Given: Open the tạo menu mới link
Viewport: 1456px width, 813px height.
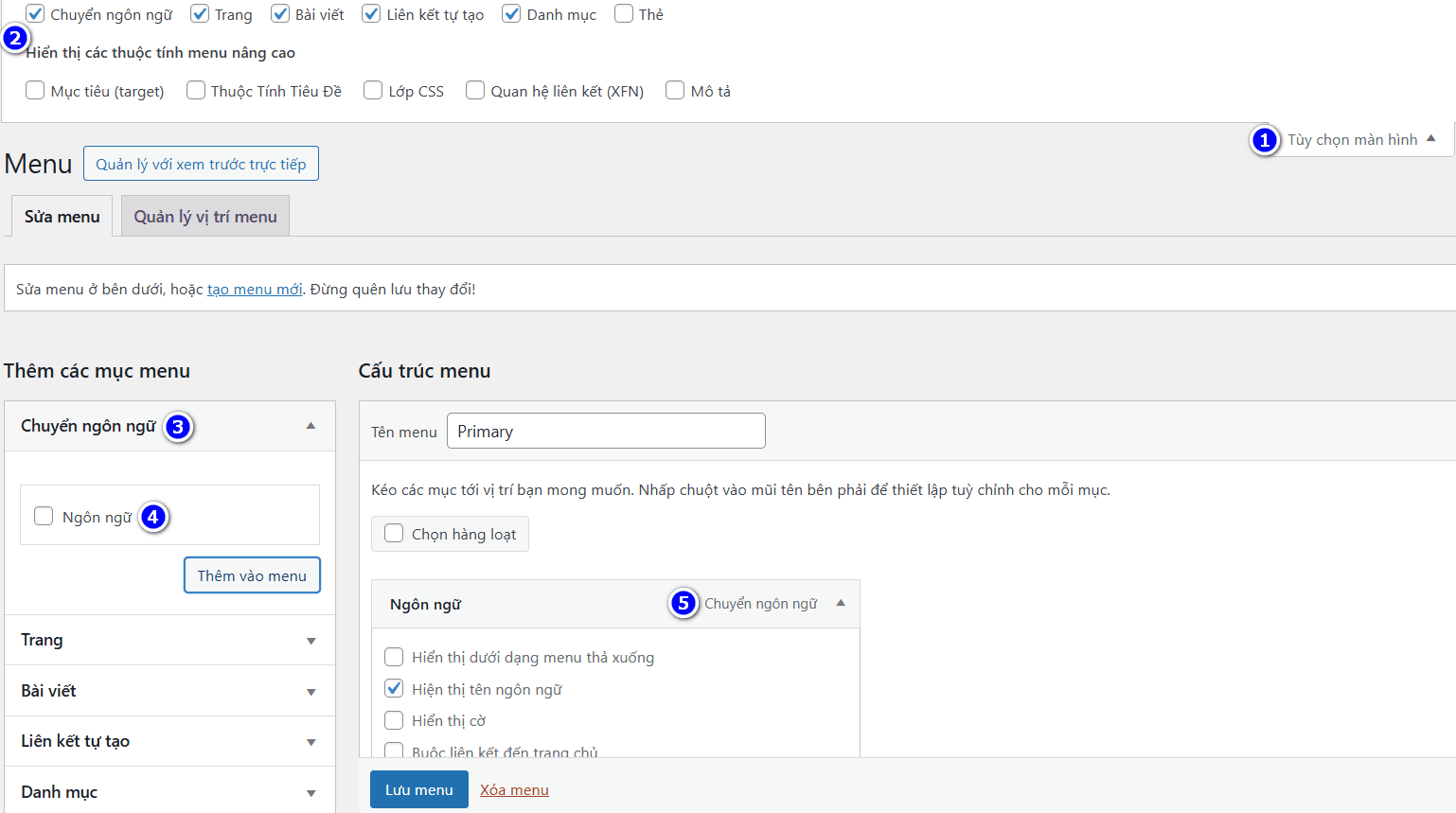Looking at the screenshot, I should click(255, 290).
